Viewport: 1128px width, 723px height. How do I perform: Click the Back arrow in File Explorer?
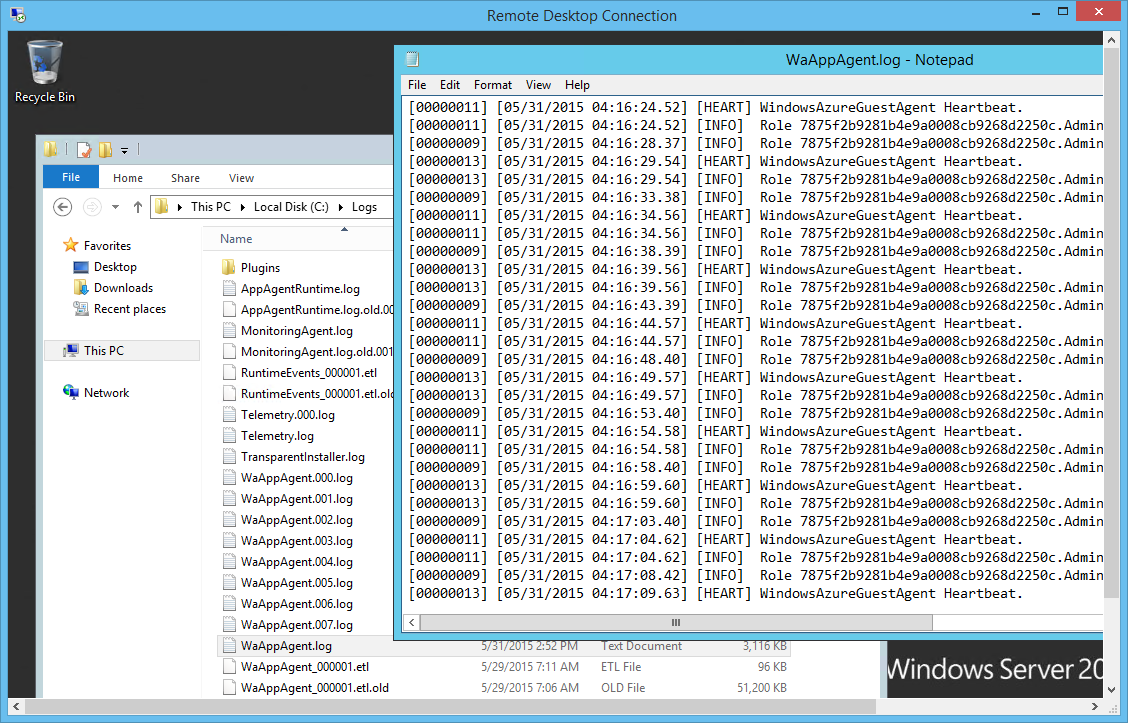[x=63, y=207]
